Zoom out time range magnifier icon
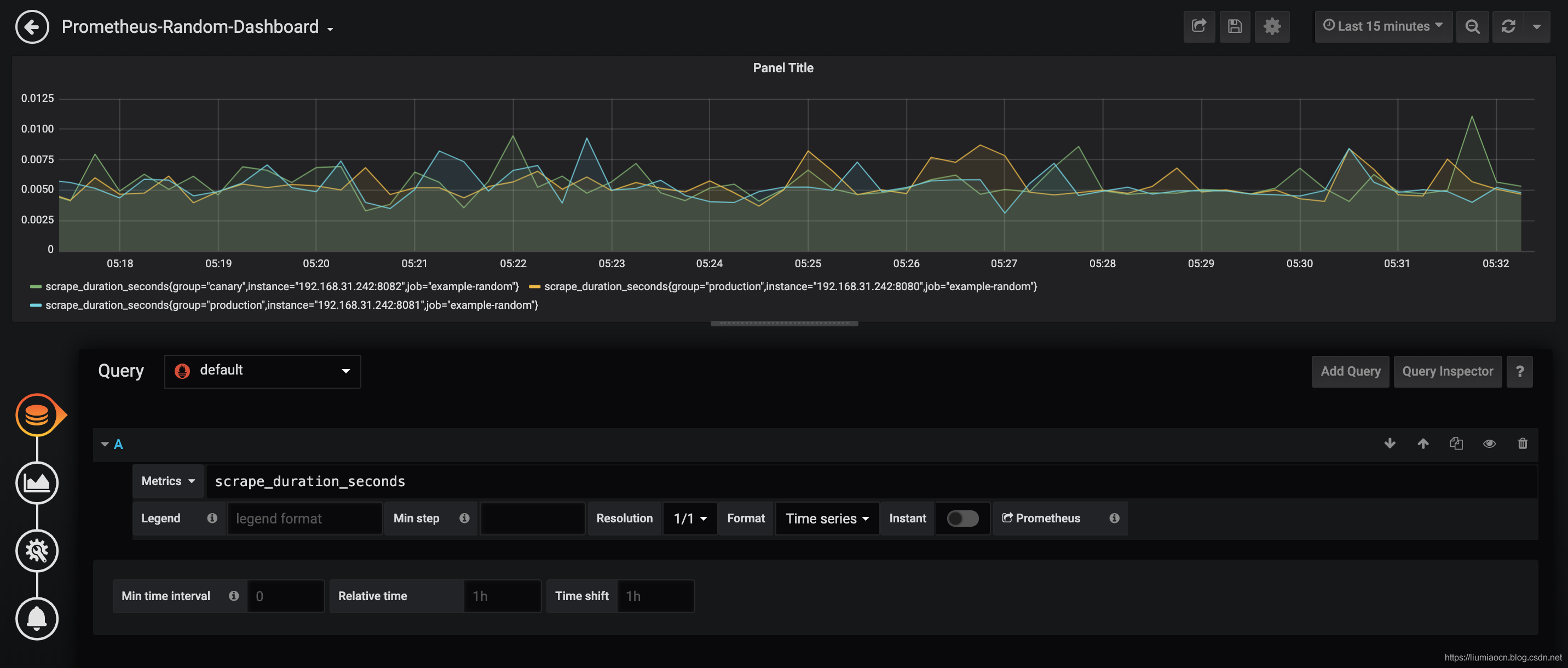This screenshot has width=1568, height=668. pyautogui.click(x=1472, y=26)
